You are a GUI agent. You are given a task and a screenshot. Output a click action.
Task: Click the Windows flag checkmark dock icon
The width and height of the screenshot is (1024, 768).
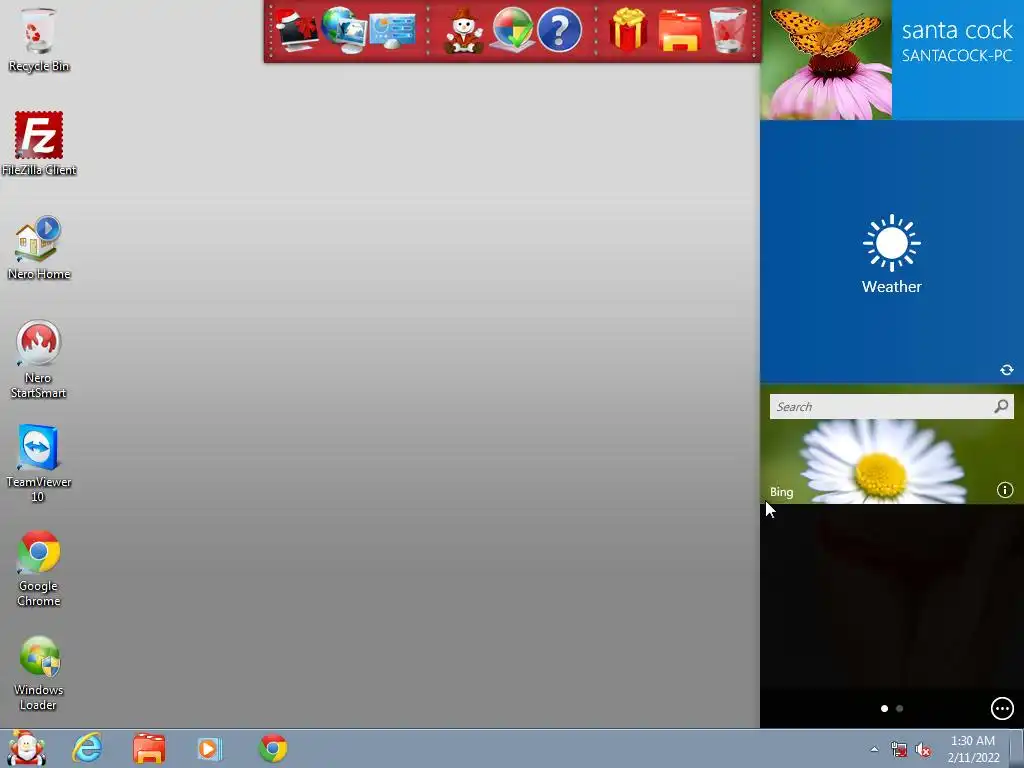coord(512,30)
